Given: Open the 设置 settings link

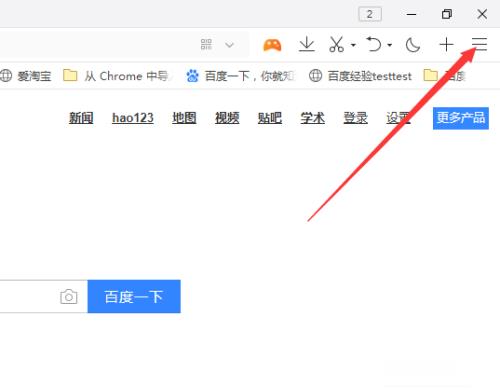Looking at the screenshot, I should tap(398, 118).
